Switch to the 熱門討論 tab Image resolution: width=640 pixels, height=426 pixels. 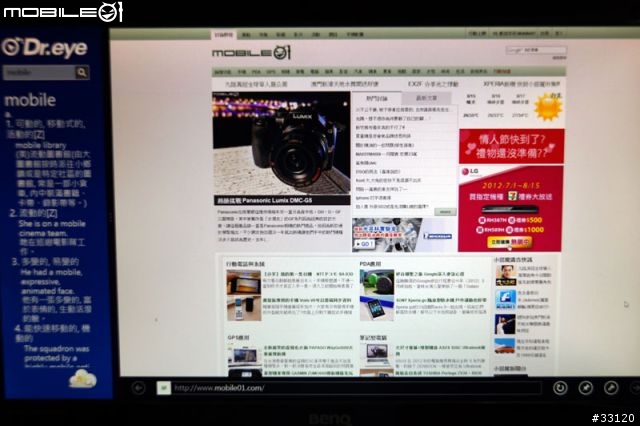click(x=377, y=98)
